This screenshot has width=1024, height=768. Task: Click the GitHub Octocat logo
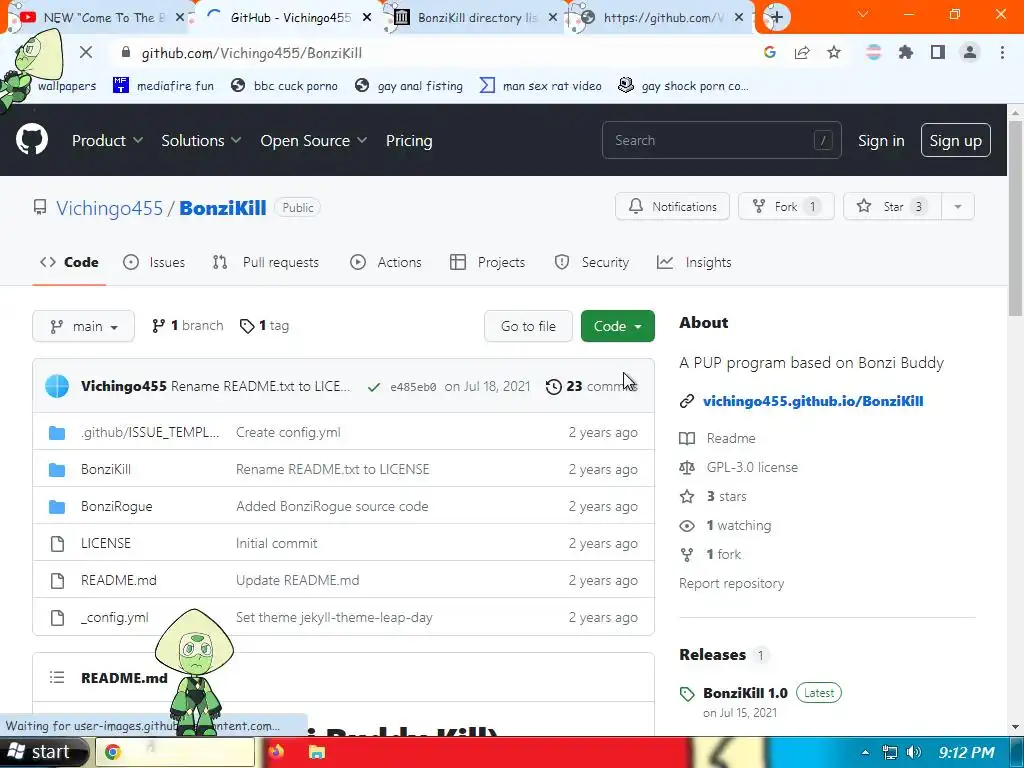point(32,139)
